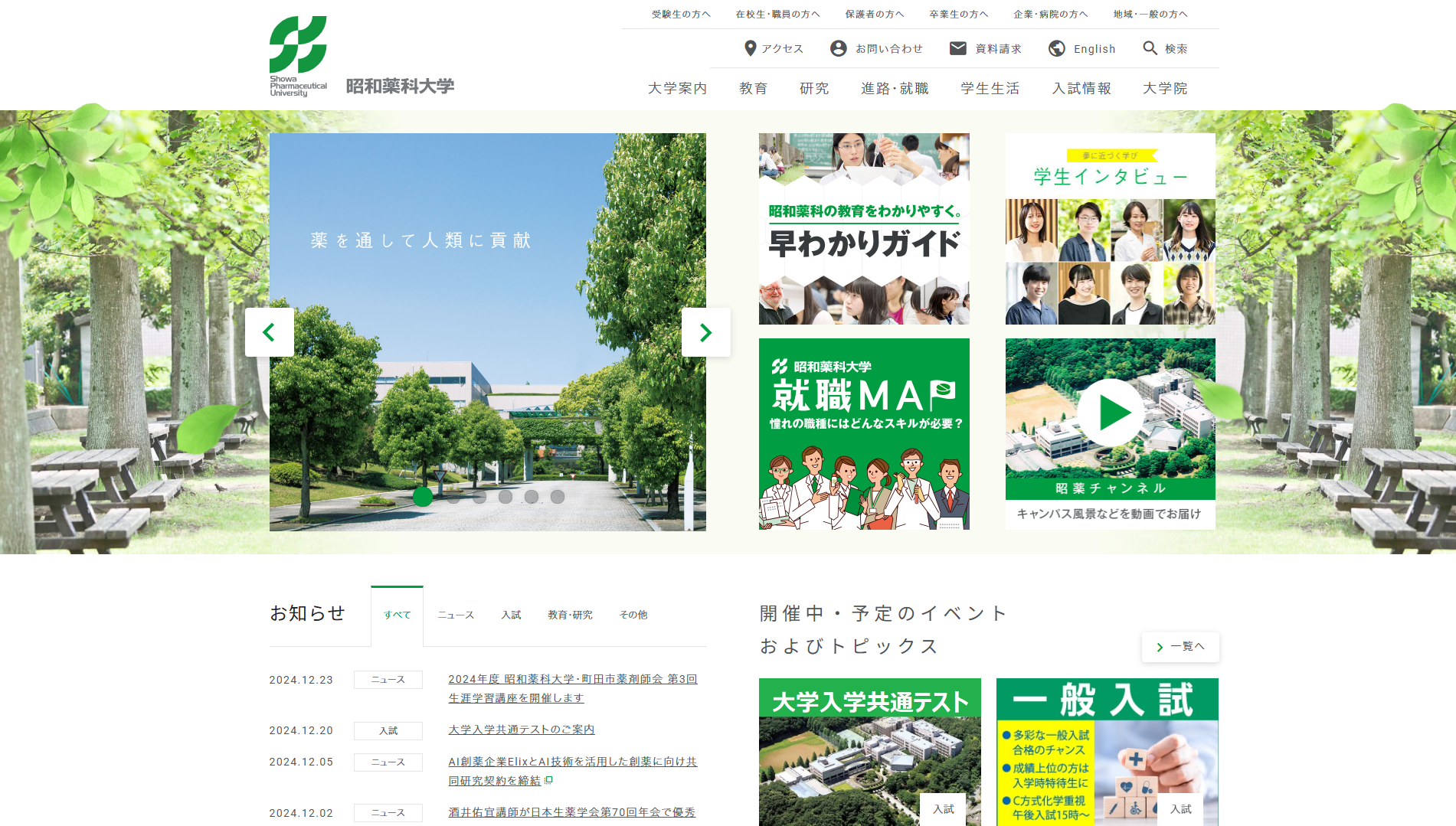Viewport: 1456px width, 826px height.
Task: Expand 卒業生の方へ menu
Action: pyautogui.click(x=959, y=14)
